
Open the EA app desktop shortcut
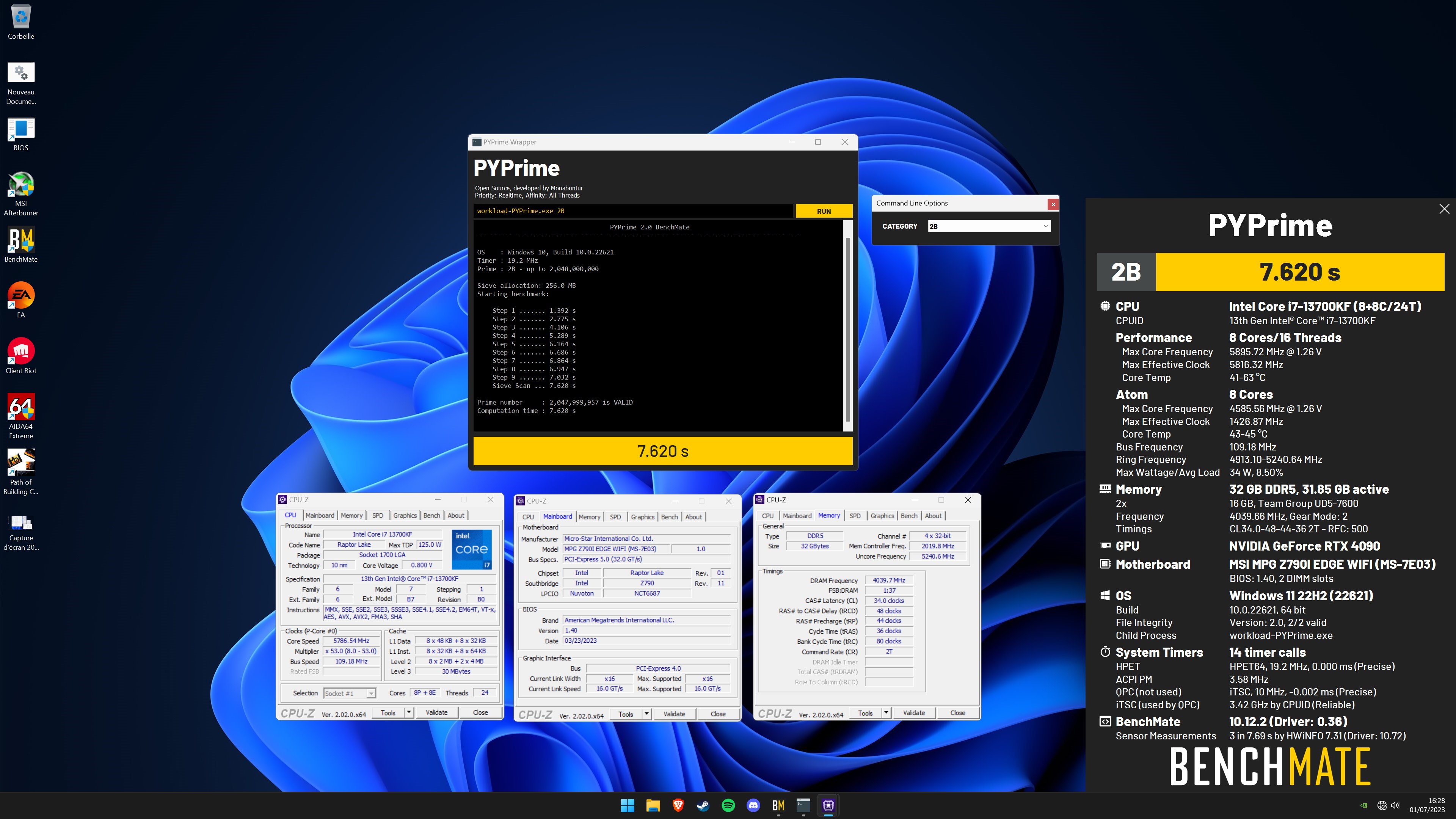[x=21, y=300]
